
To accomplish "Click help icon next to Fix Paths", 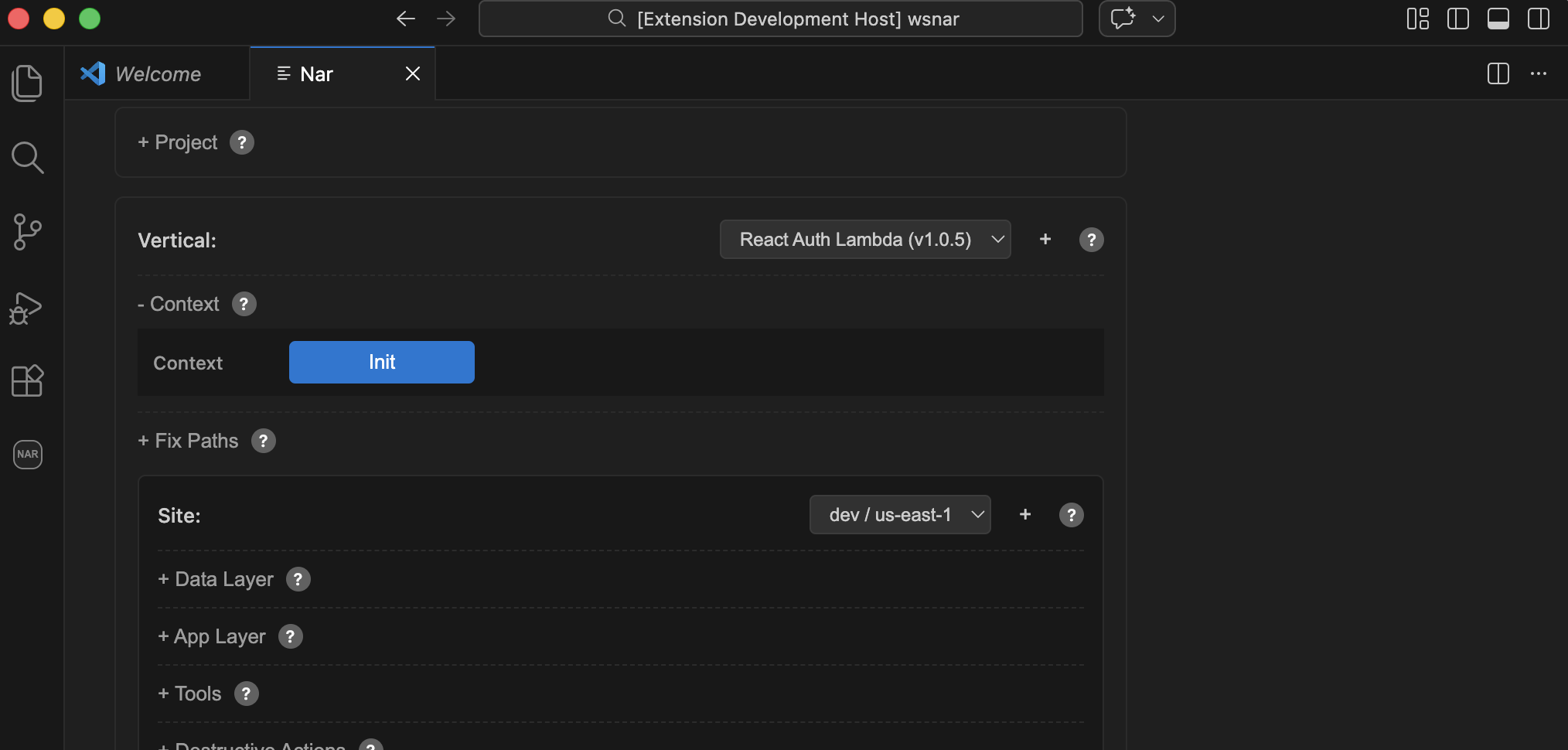I will click(x=263, y=441).
